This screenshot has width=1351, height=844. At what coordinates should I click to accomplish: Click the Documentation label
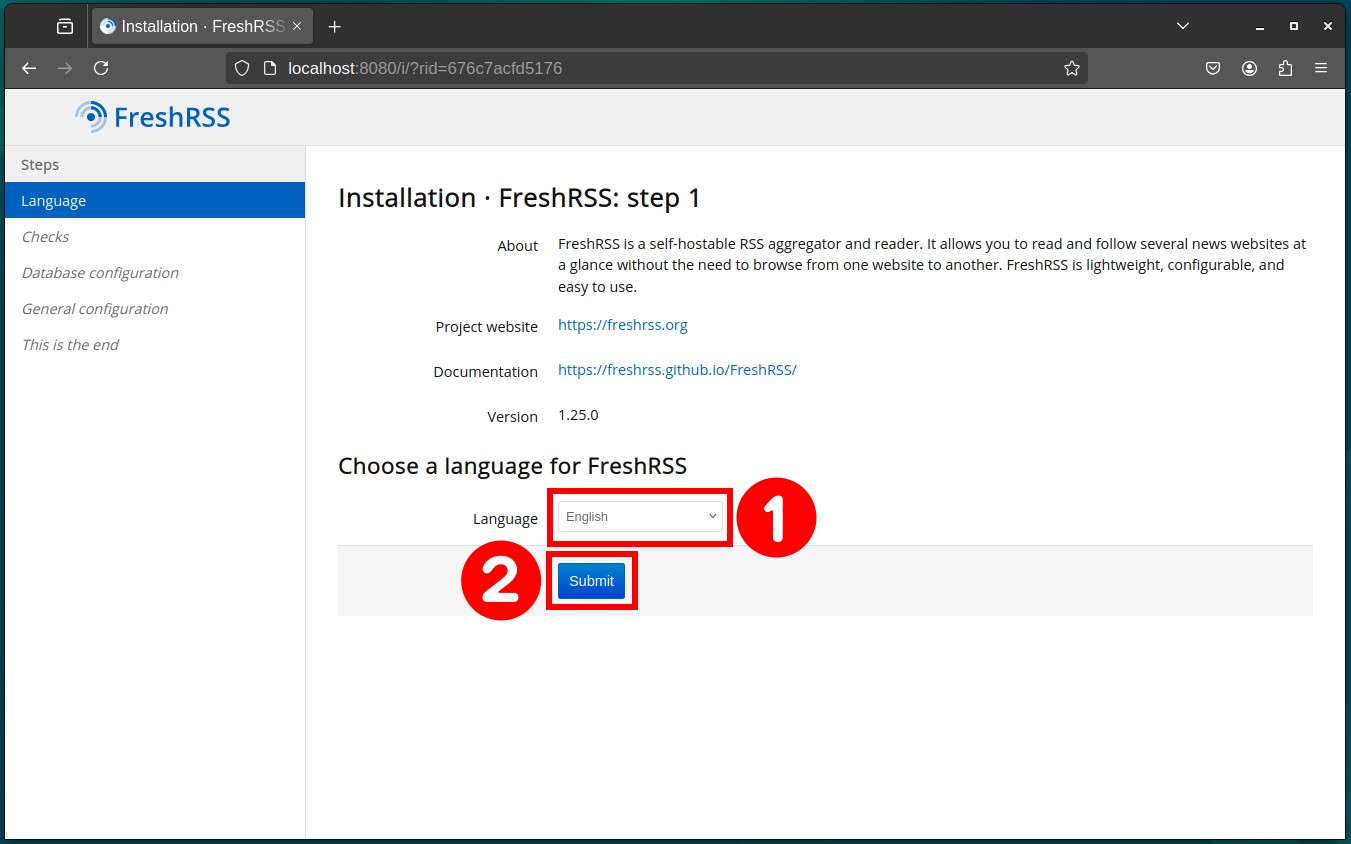point(486,372)
